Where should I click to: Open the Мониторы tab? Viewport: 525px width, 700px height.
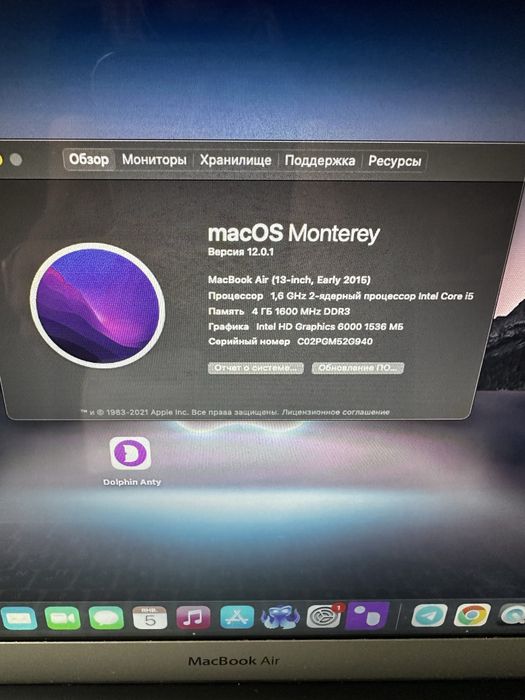coord(154,160)
